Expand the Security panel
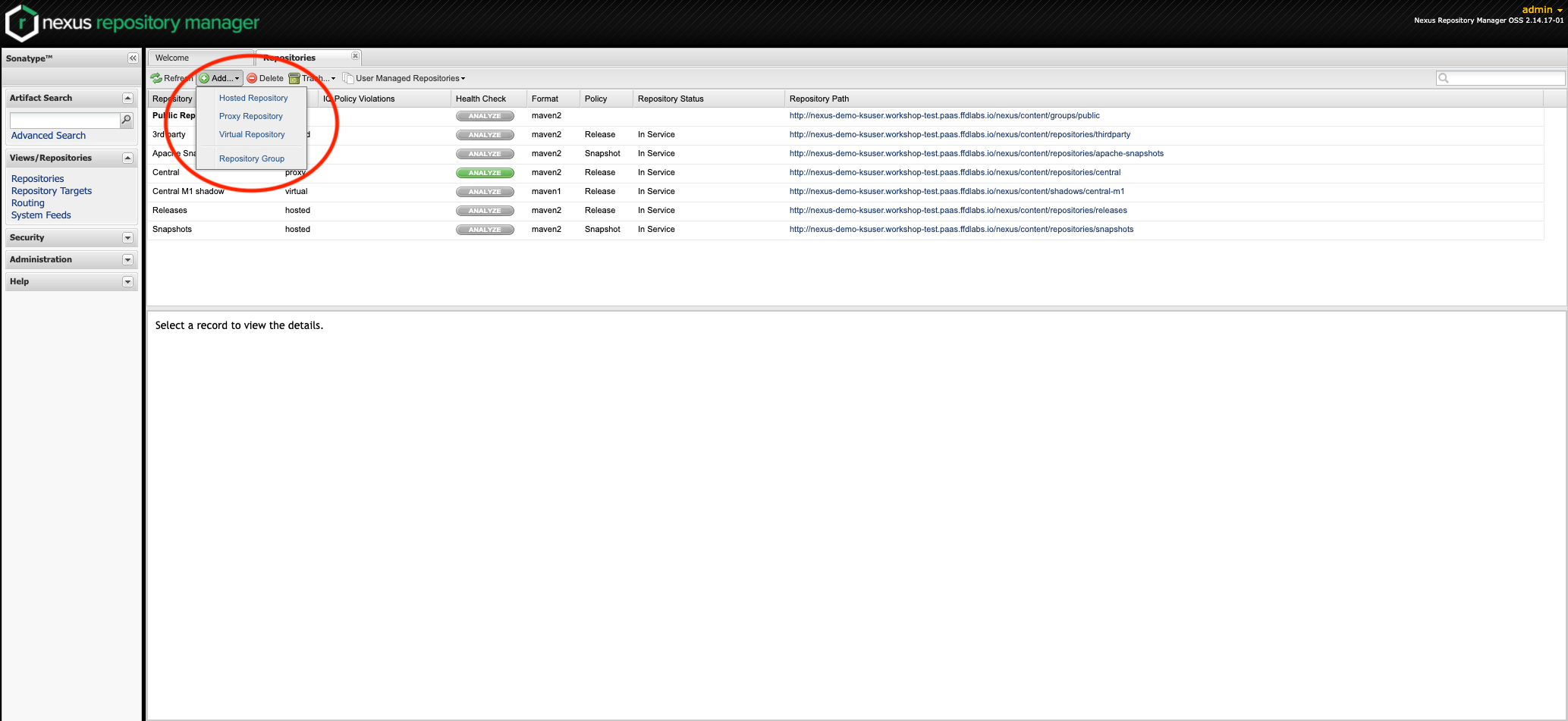The width and height of the screenshot is (1568, 721). click(x=127, y=238)
